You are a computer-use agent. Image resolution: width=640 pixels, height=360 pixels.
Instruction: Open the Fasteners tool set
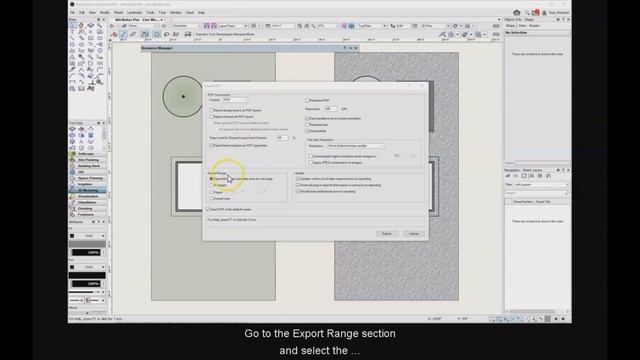pos(88,215)
